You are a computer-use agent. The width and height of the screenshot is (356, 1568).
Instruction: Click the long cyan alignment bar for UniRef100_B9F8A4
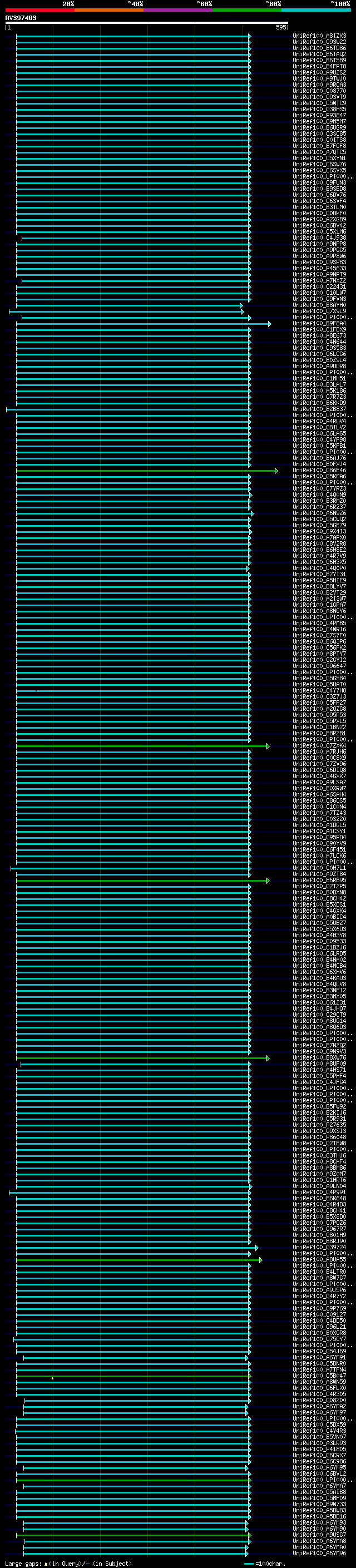143,324
